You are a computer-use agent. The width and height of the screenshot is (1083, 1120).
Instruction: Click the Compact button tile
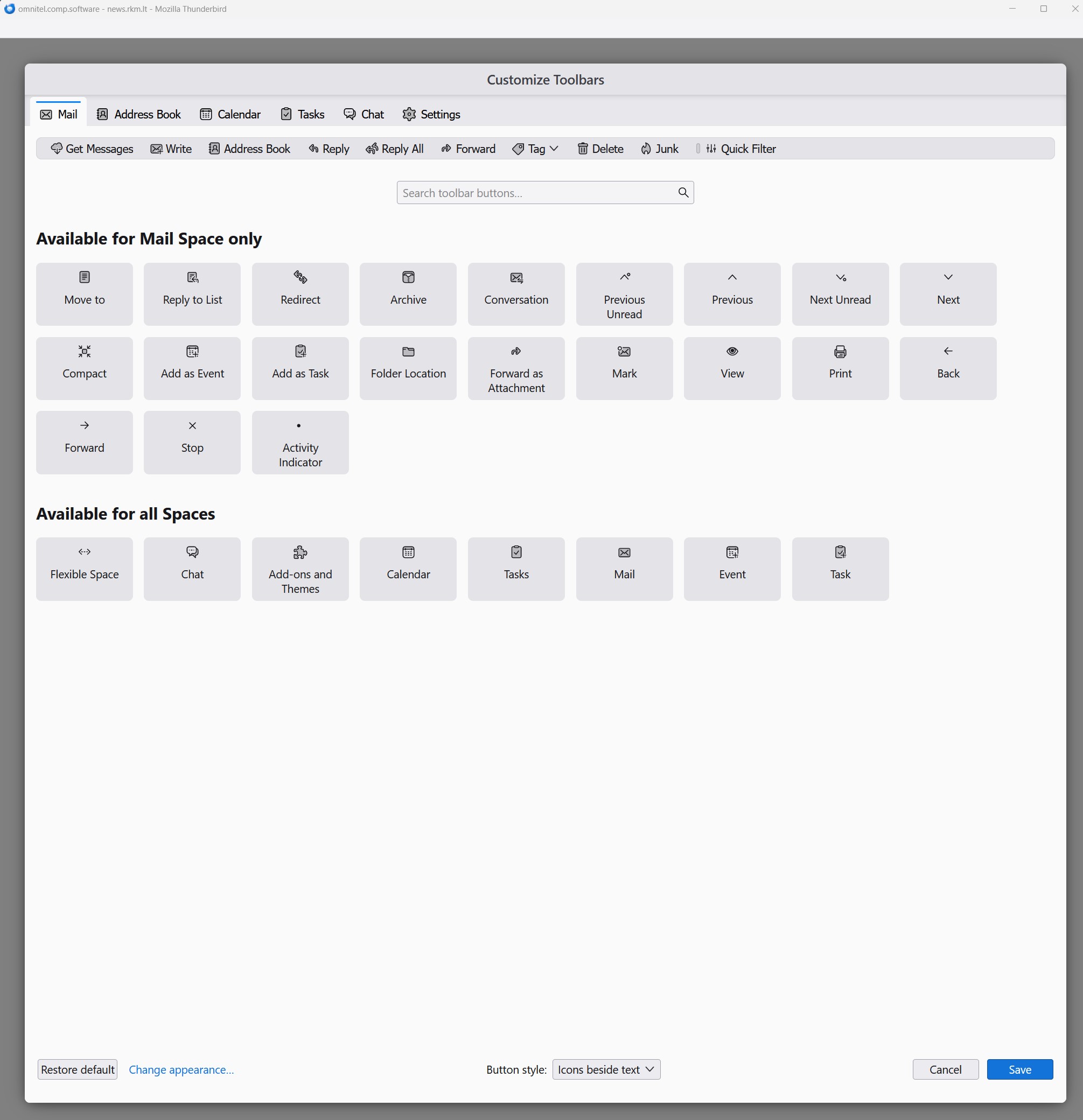(84, 368)
